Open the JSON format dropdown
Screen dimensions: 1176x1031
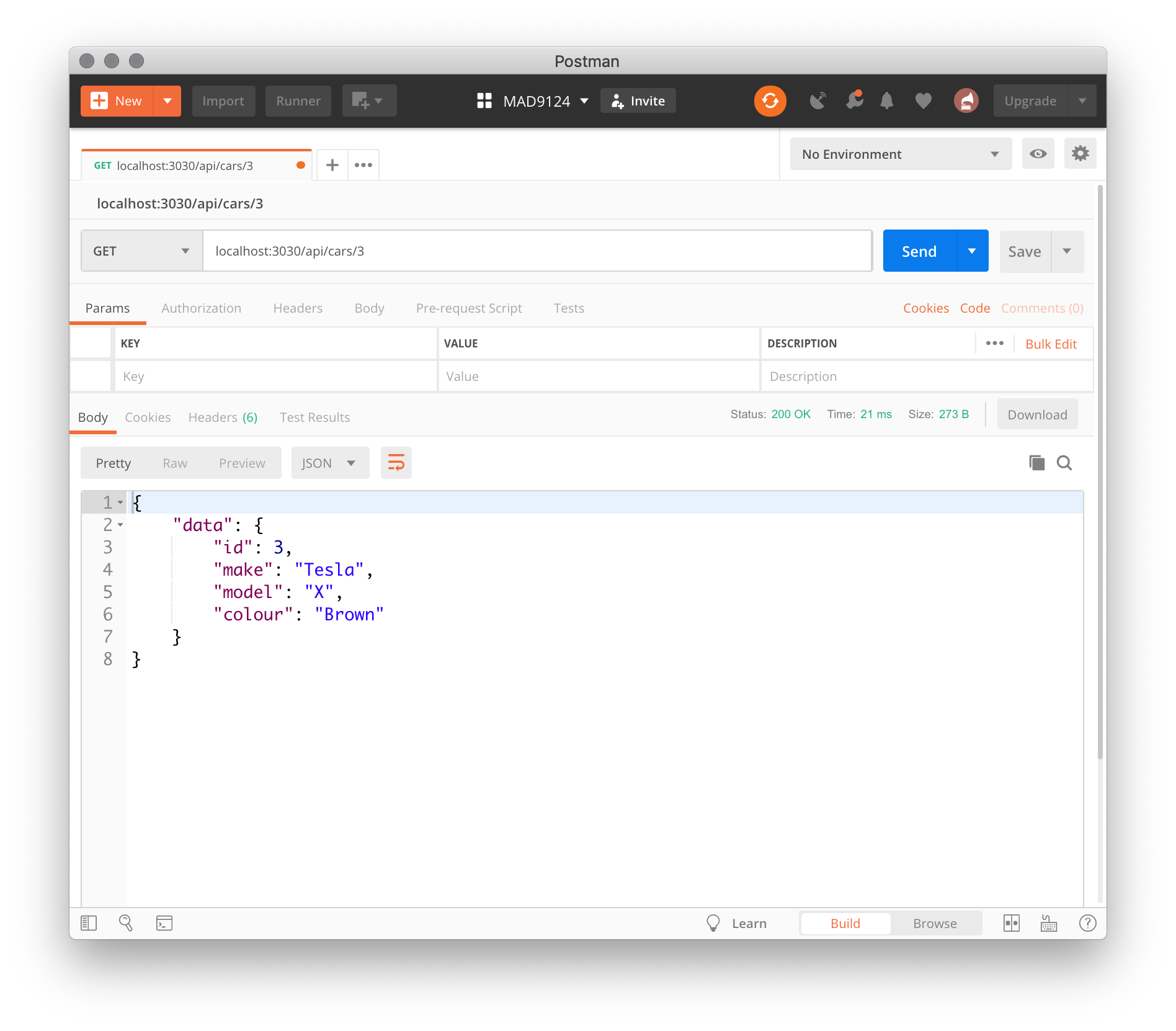329,463
